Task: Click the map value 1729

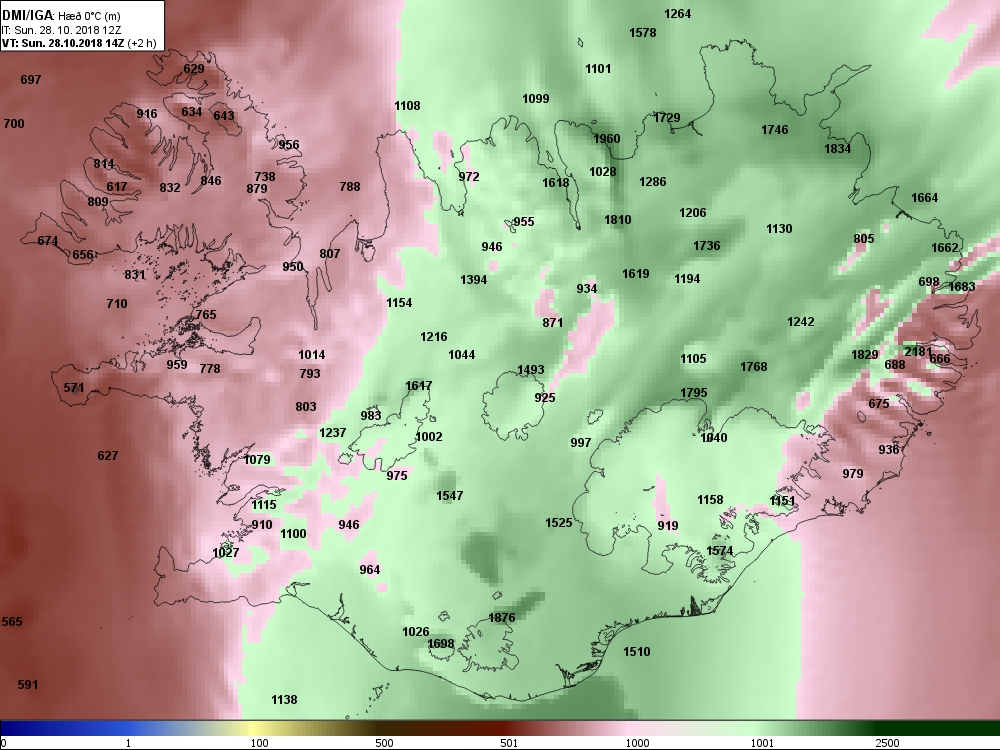Action: [x=666, y=118]
